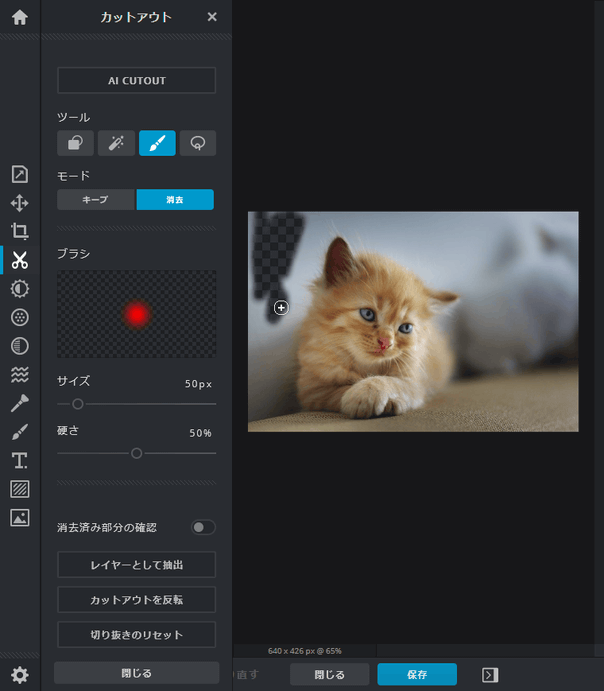This screenshot has width=604, height=691.
Task: Select the crop tool
Action: tap(20, 231)
